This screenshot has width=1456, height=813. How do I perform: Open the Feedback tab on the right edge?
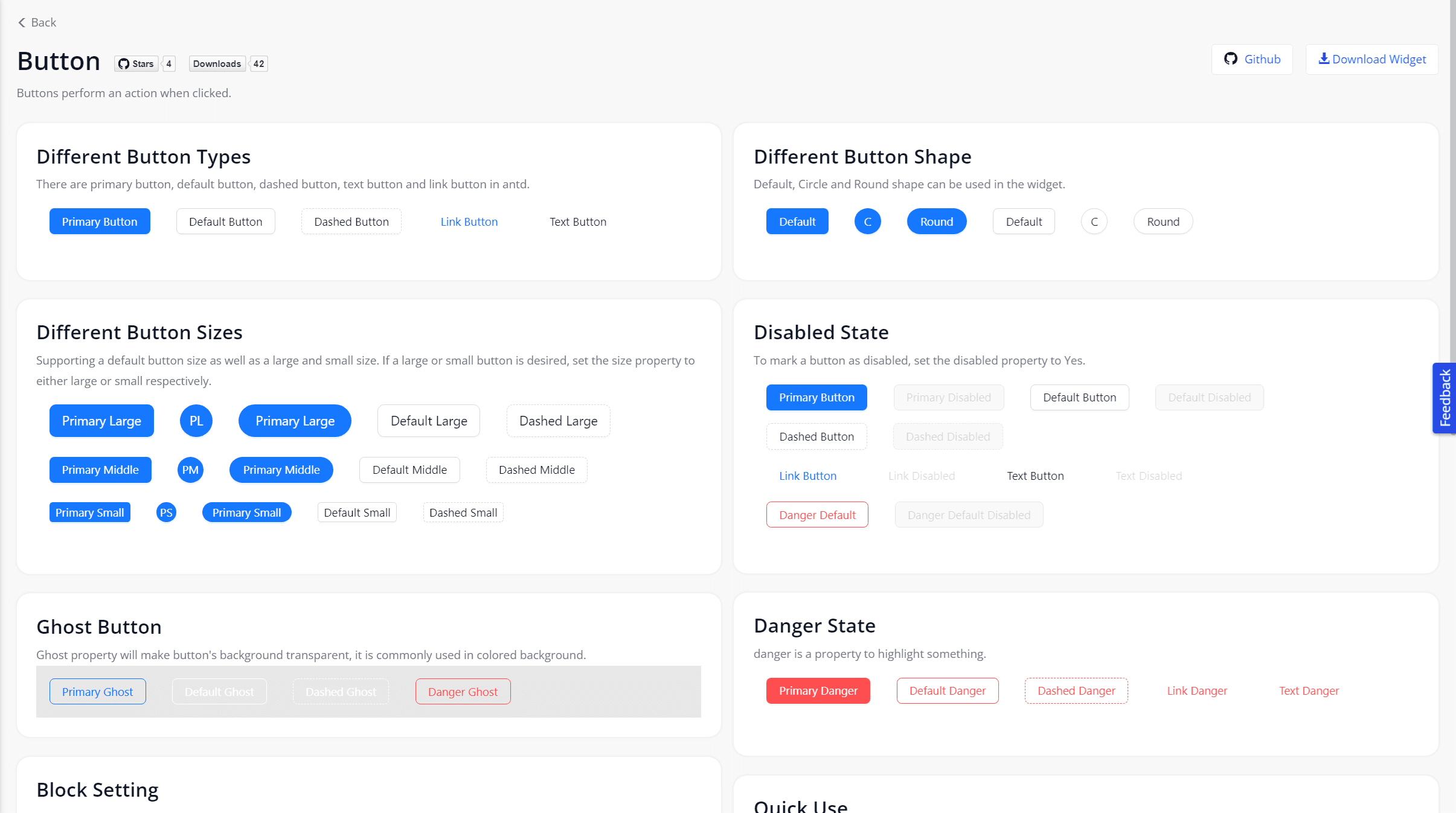coord(1446,398)
